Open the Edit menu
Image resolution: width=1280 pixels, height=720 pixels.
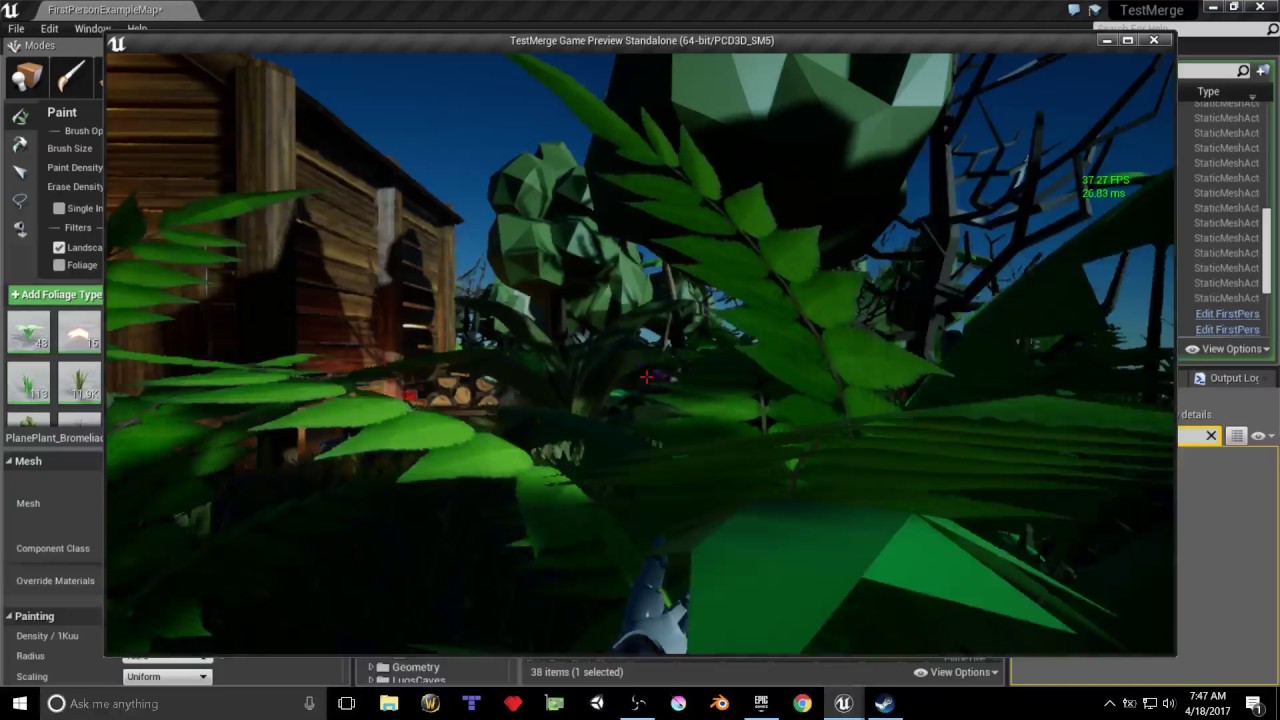(49, 29)
